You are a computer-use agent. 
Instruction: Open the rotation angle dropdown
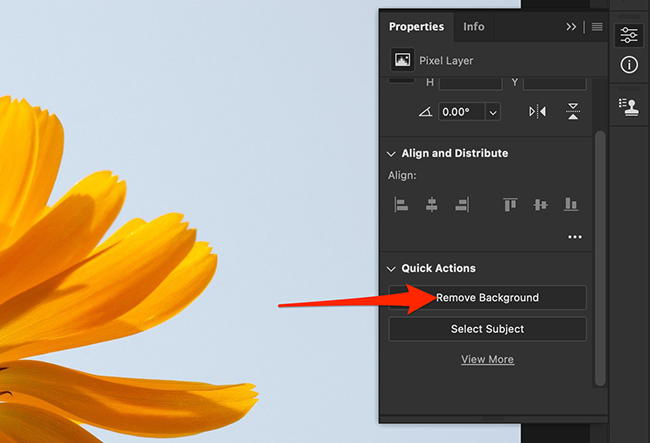click(x=493, y=112)
